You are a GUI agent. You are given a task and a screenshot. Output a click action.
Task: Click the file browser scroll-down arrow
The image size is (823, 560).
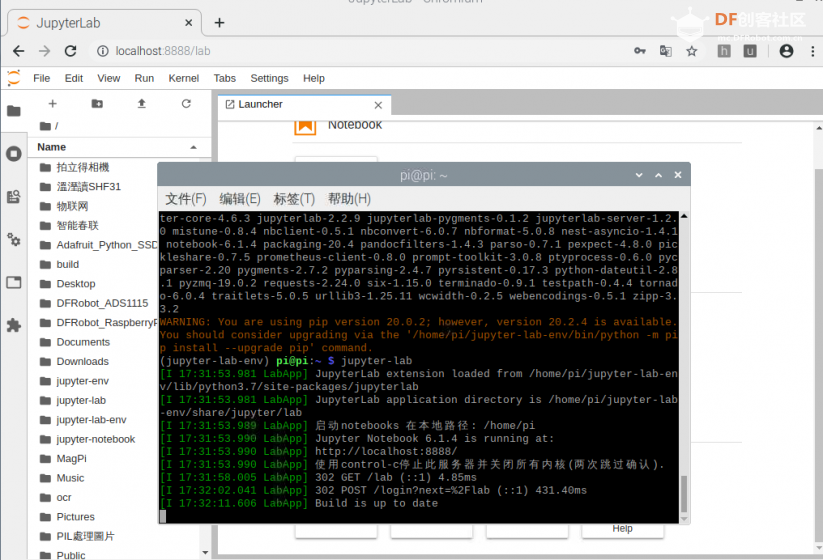coord(205,553)
